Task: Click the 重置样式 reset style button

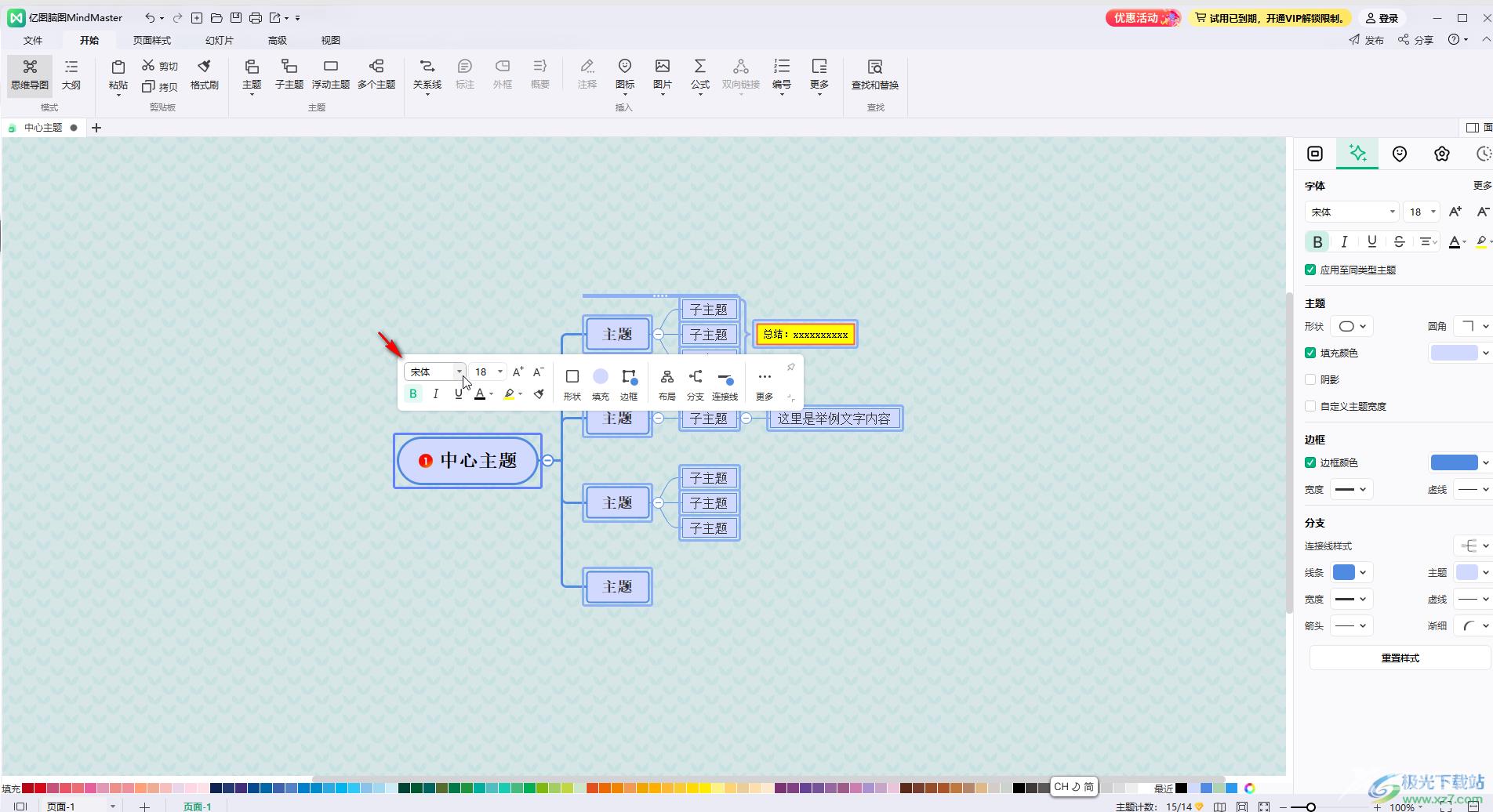Action: (1400, 658)
